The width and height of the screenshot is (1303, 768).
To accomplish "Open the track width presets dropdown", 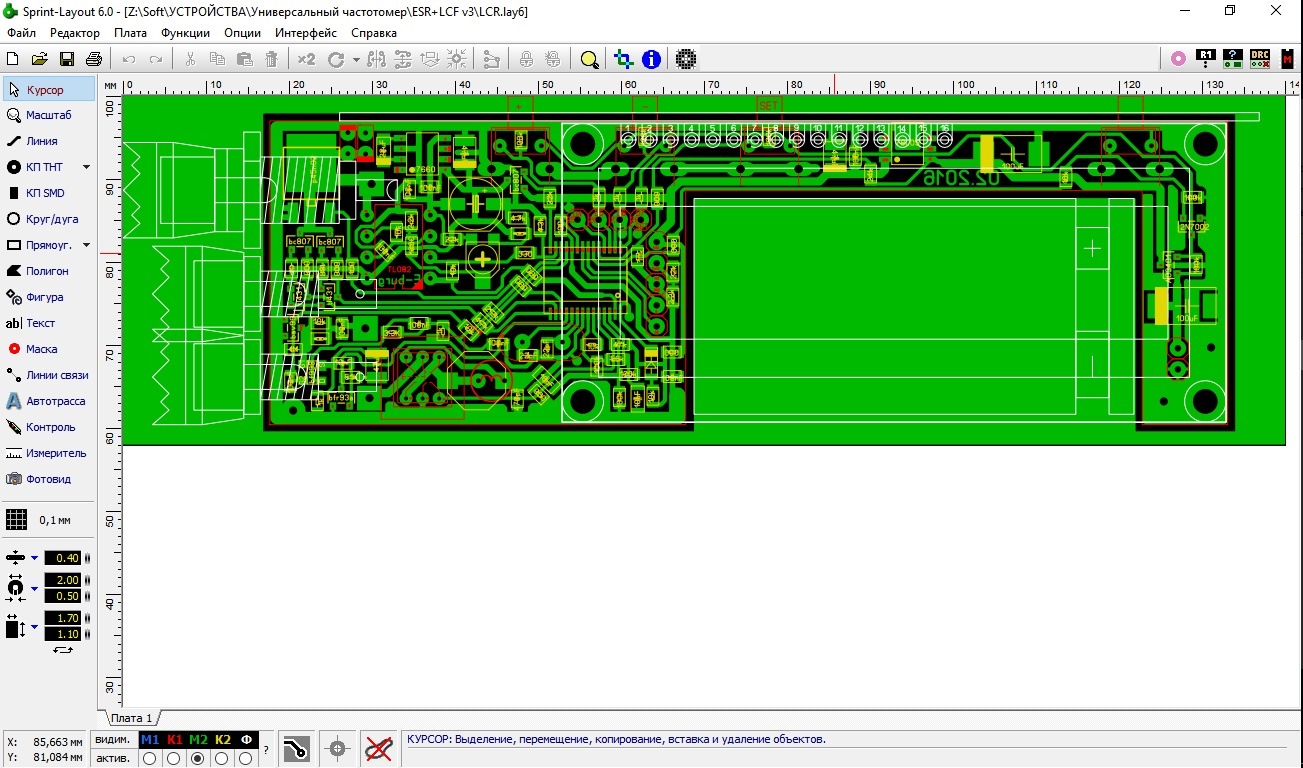I will (x=34, y=558).
